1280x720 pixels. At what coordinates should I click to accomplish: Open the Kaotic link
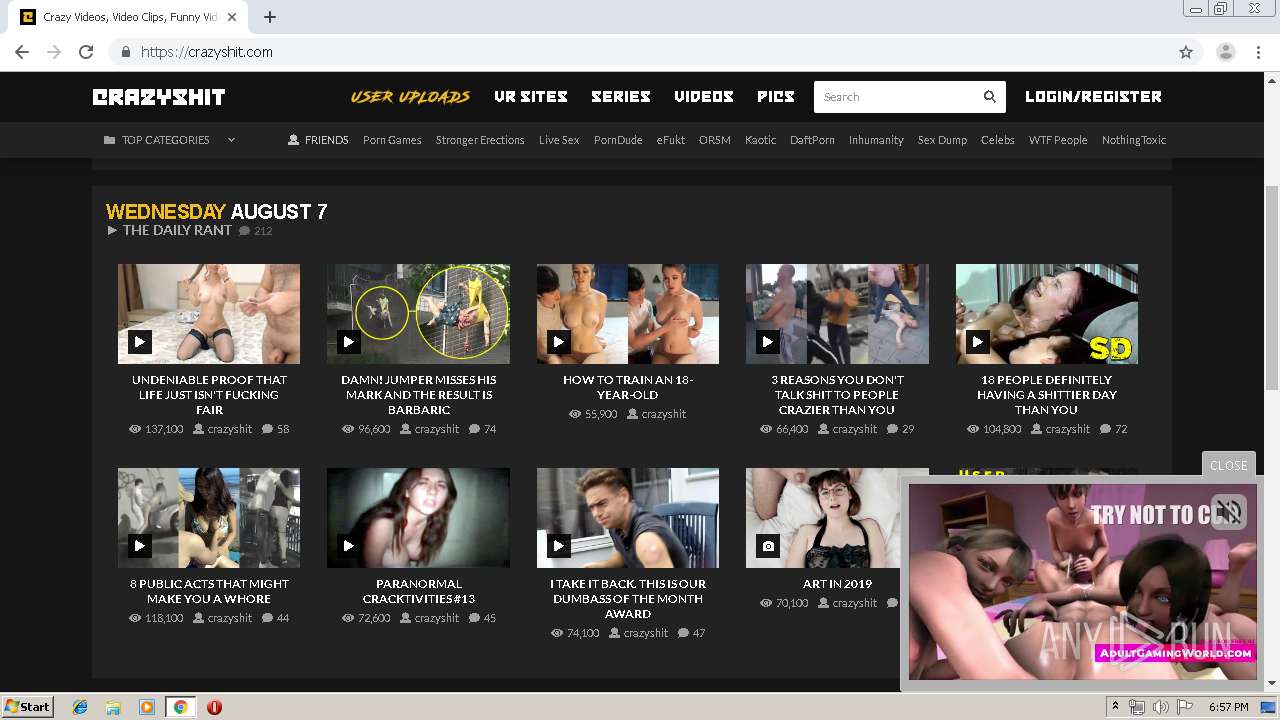click(x=760, y=140)
